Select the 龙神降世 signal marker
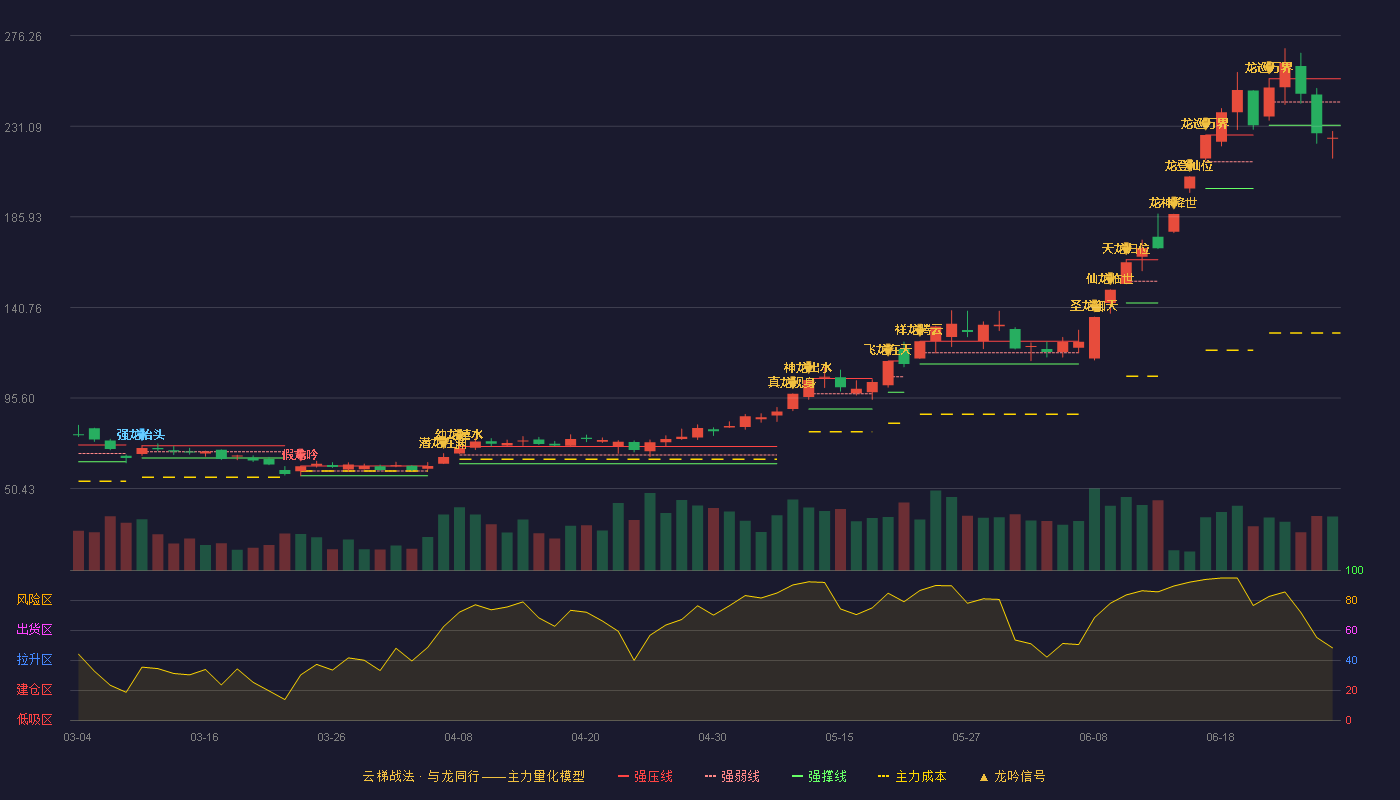 [1173, 202]
